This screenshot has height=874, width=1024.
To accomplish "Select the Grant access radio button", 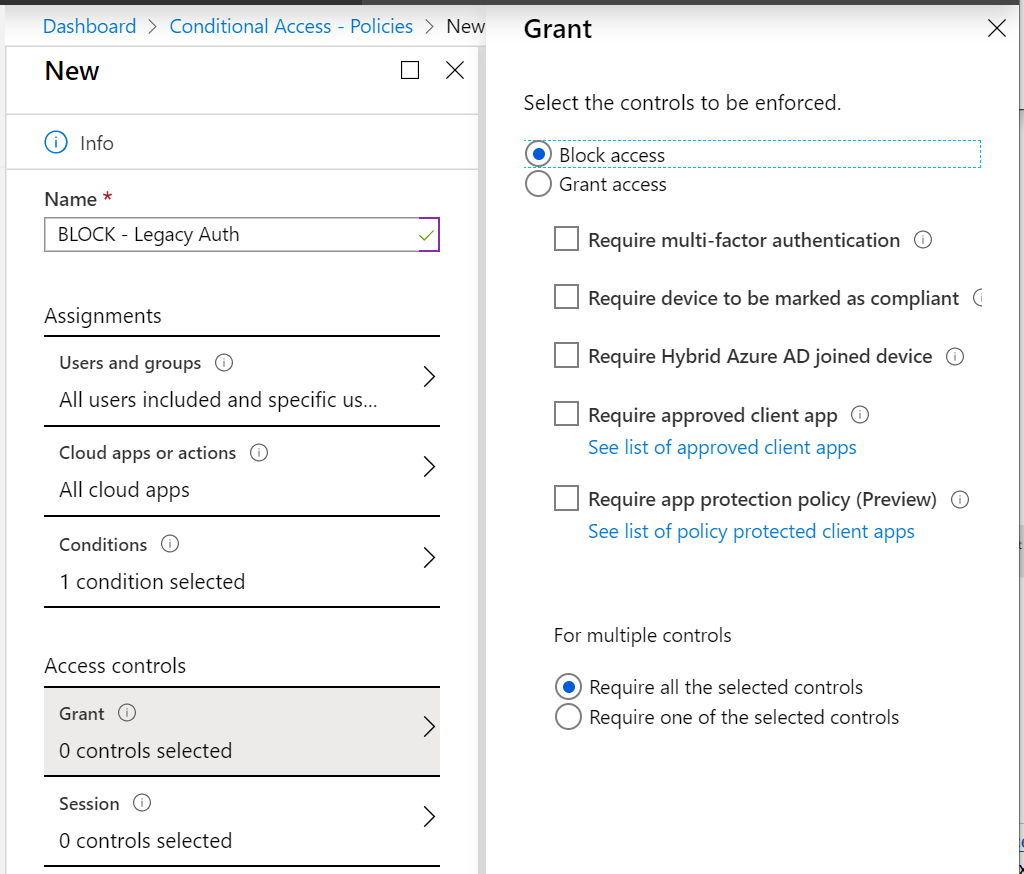I will [539, 184].
